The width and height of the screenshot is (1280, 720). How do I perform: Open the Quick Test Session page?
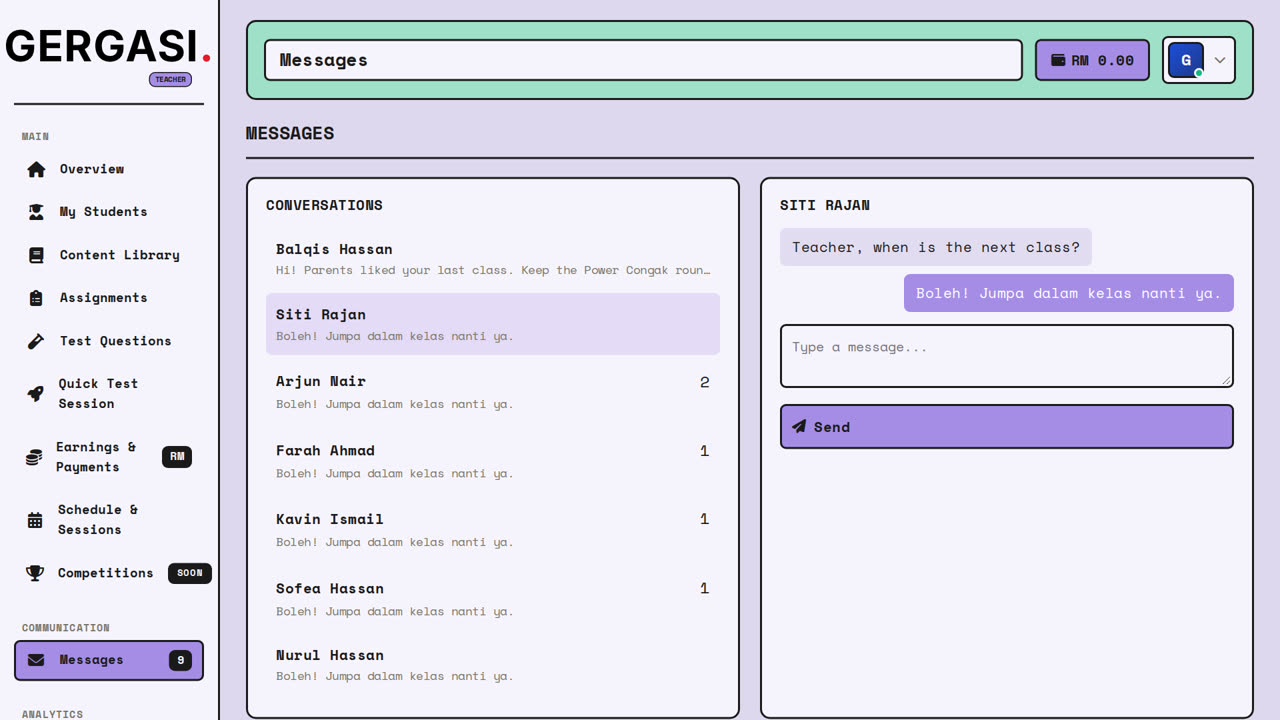(109, 394)
